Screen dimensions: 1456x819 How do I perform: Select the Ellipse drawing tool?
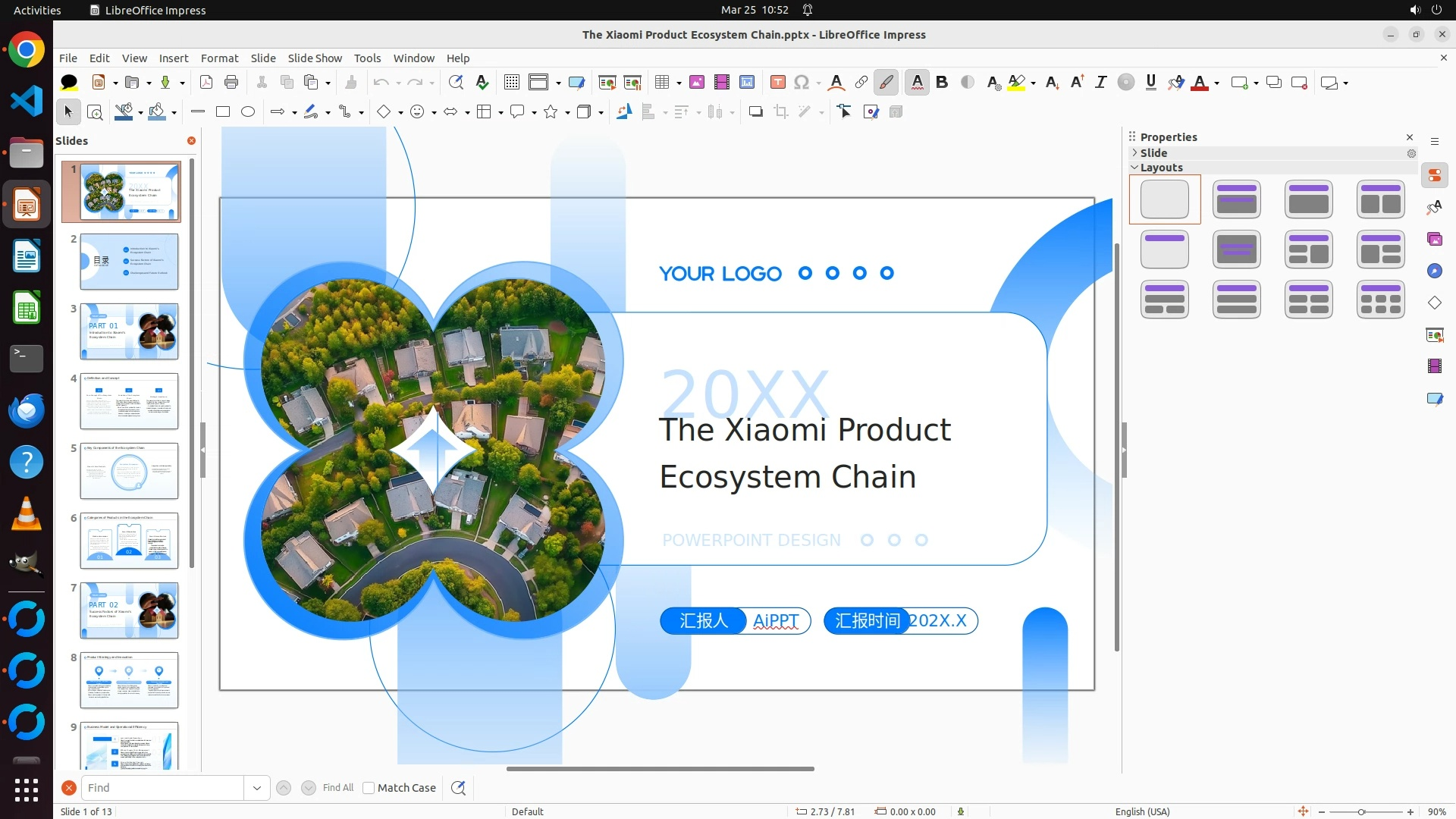tap(248, 112)
